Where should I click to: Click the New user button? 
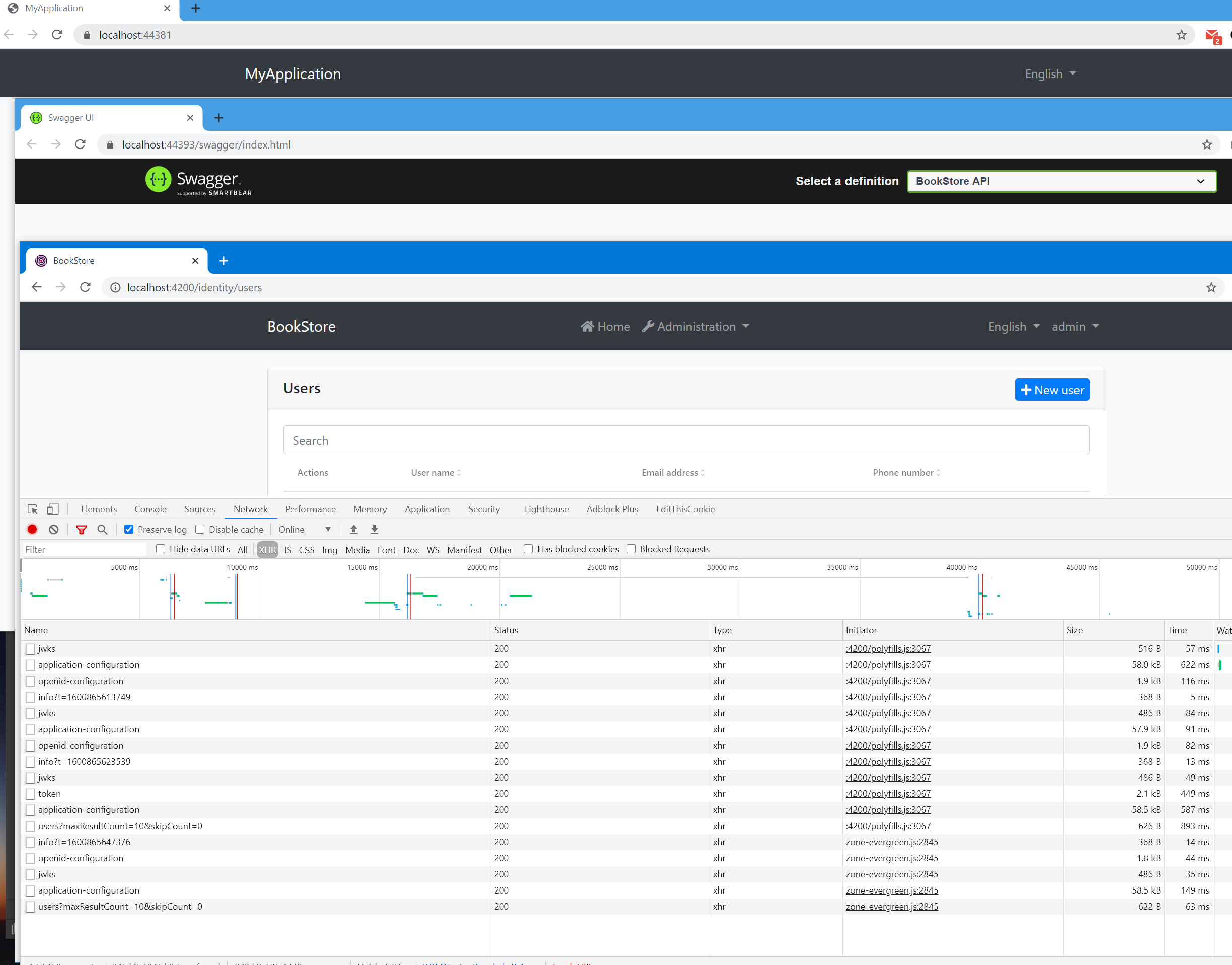click(1051, 389)
